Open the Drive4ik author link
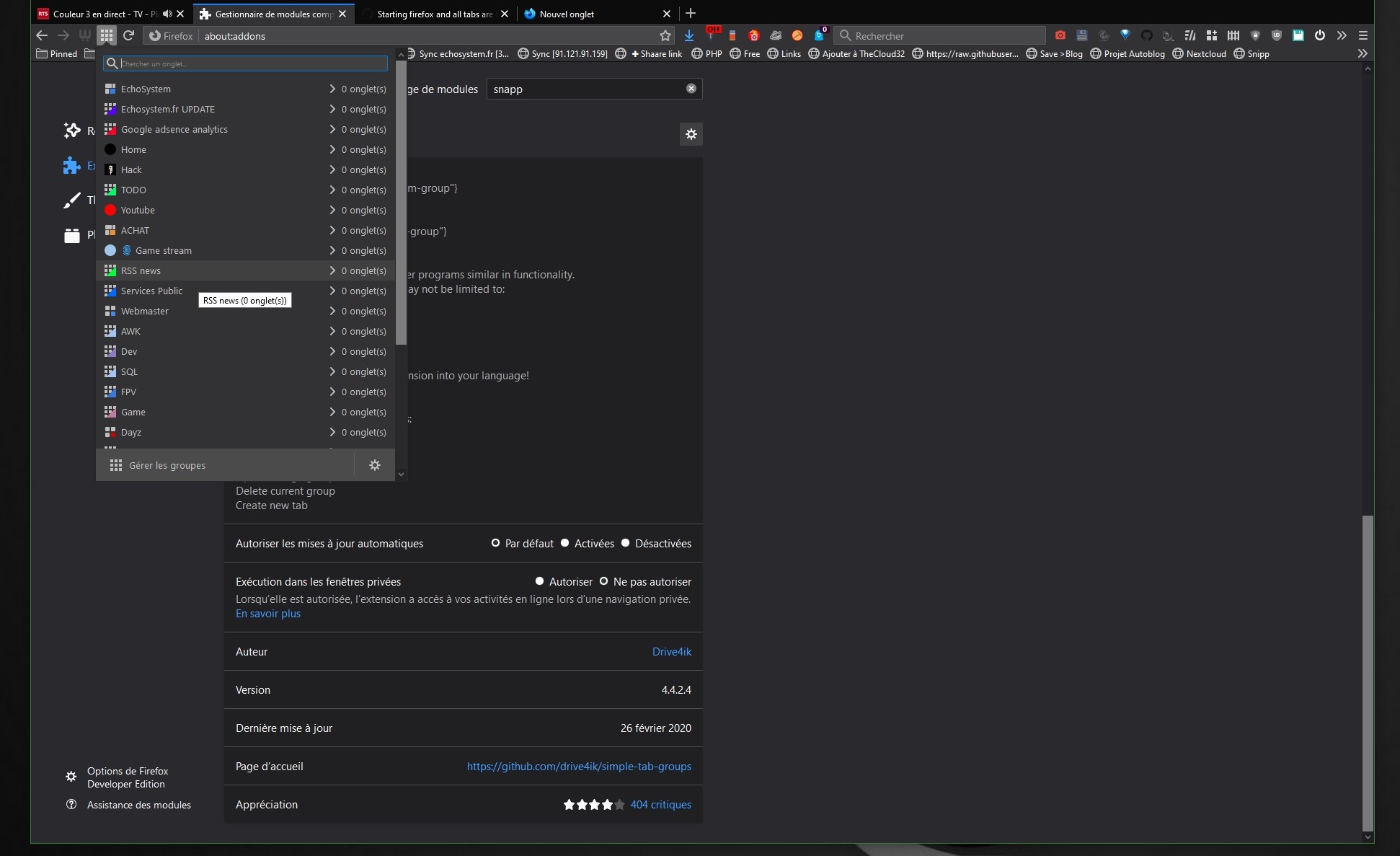This screenshot has height=856, width=1400. (x=672, y=652)
